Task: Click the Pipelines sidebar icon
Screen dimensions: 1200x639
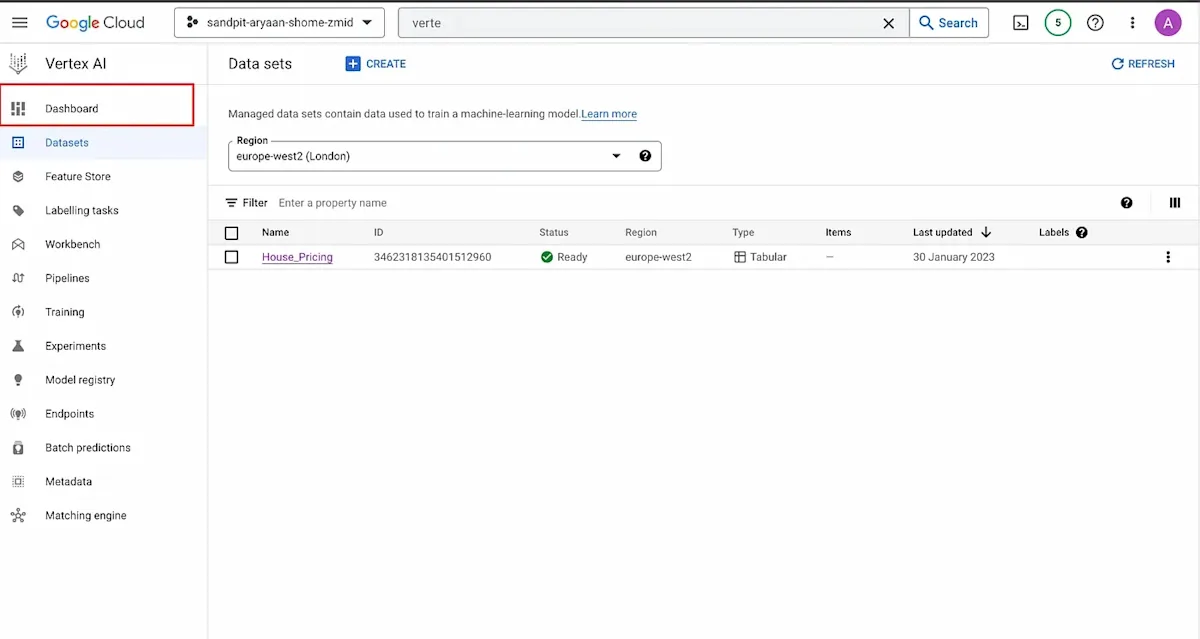Action: [x=18, y=279]
